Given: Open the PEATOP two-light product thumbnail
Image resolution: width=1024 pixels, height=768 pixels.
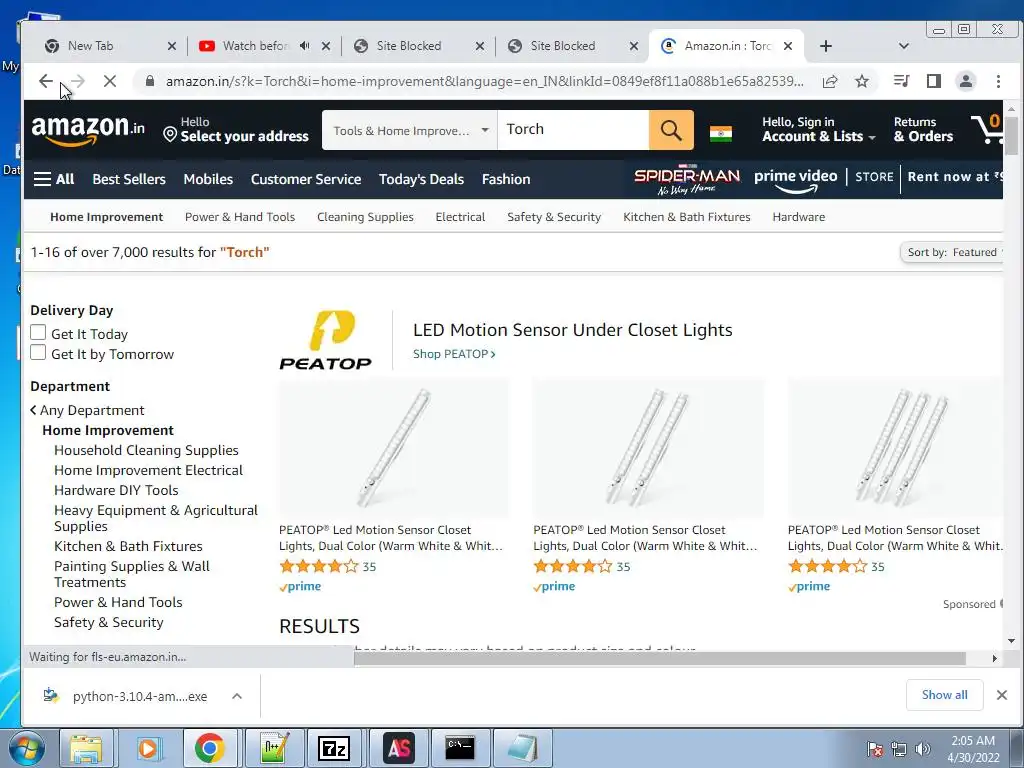Looking at the screenshot, I should 648,448.
